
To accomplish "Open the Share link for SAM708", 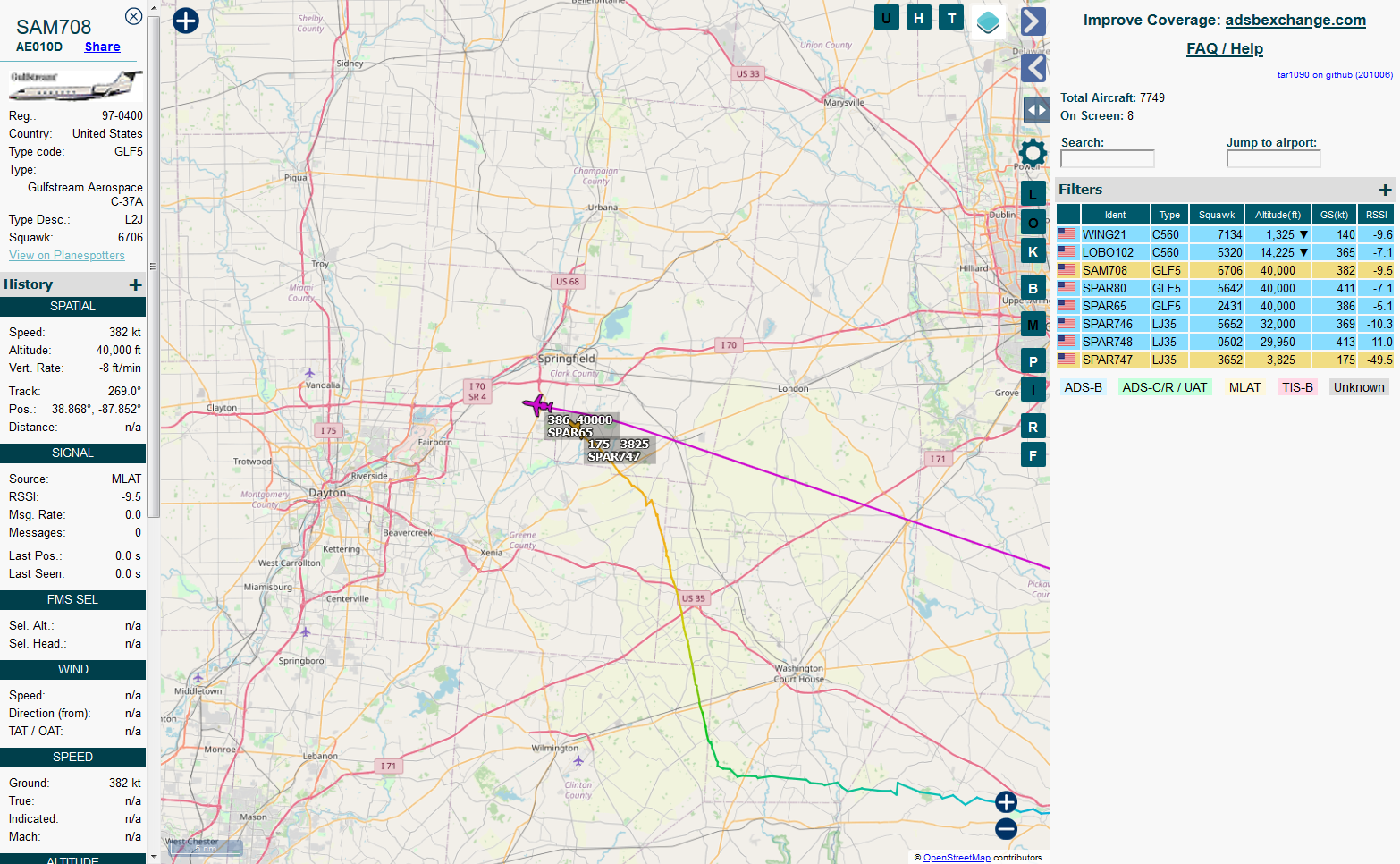I will pos(102,47).
